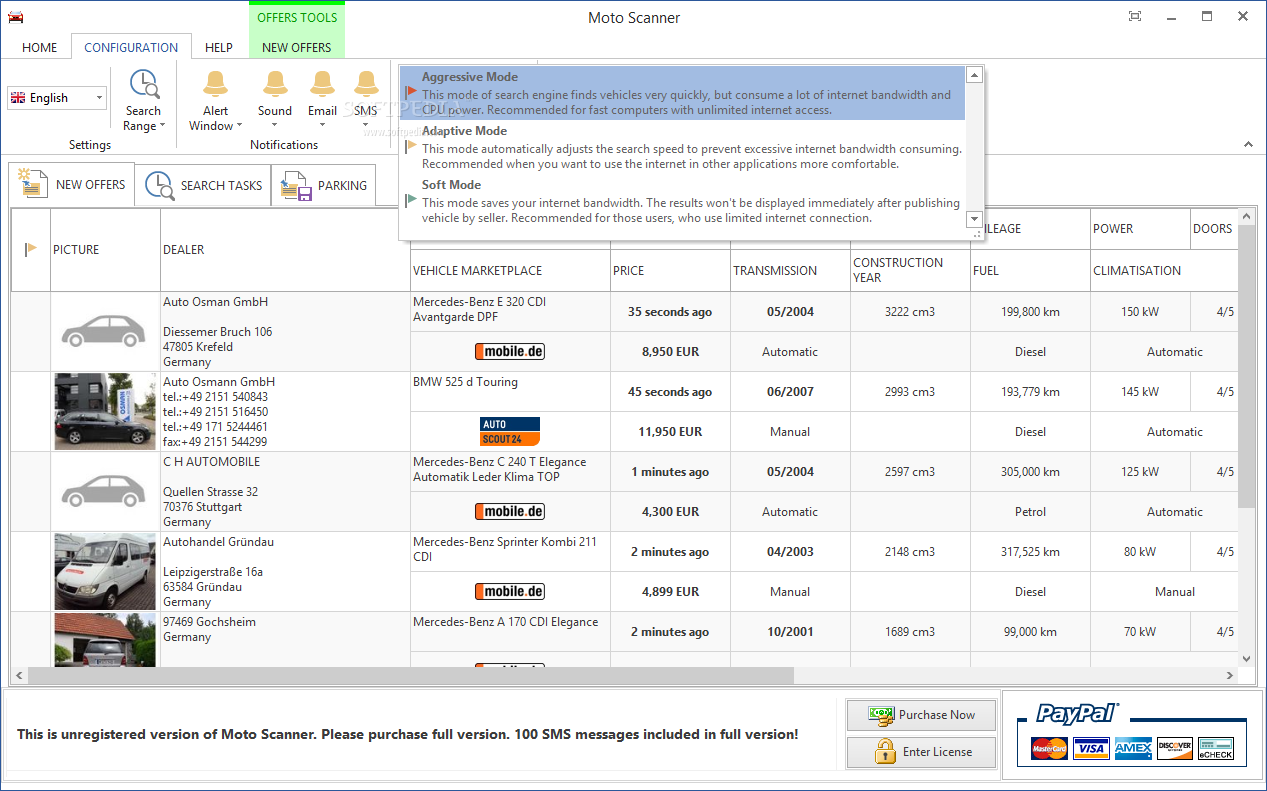This screenshot has height=791, width=1267.
Task: Click the table scroll-down arrow
Action: coord(1246,658)
